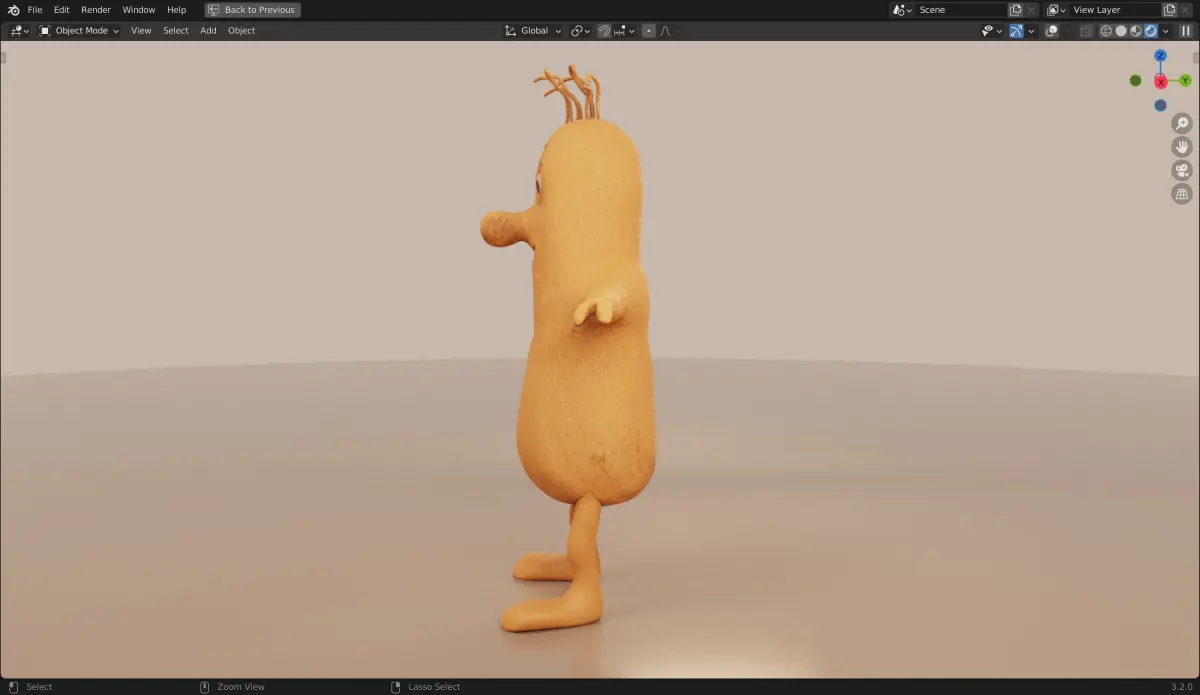Switch perspective/orthographic grid icon

[x=1182, y=194]
